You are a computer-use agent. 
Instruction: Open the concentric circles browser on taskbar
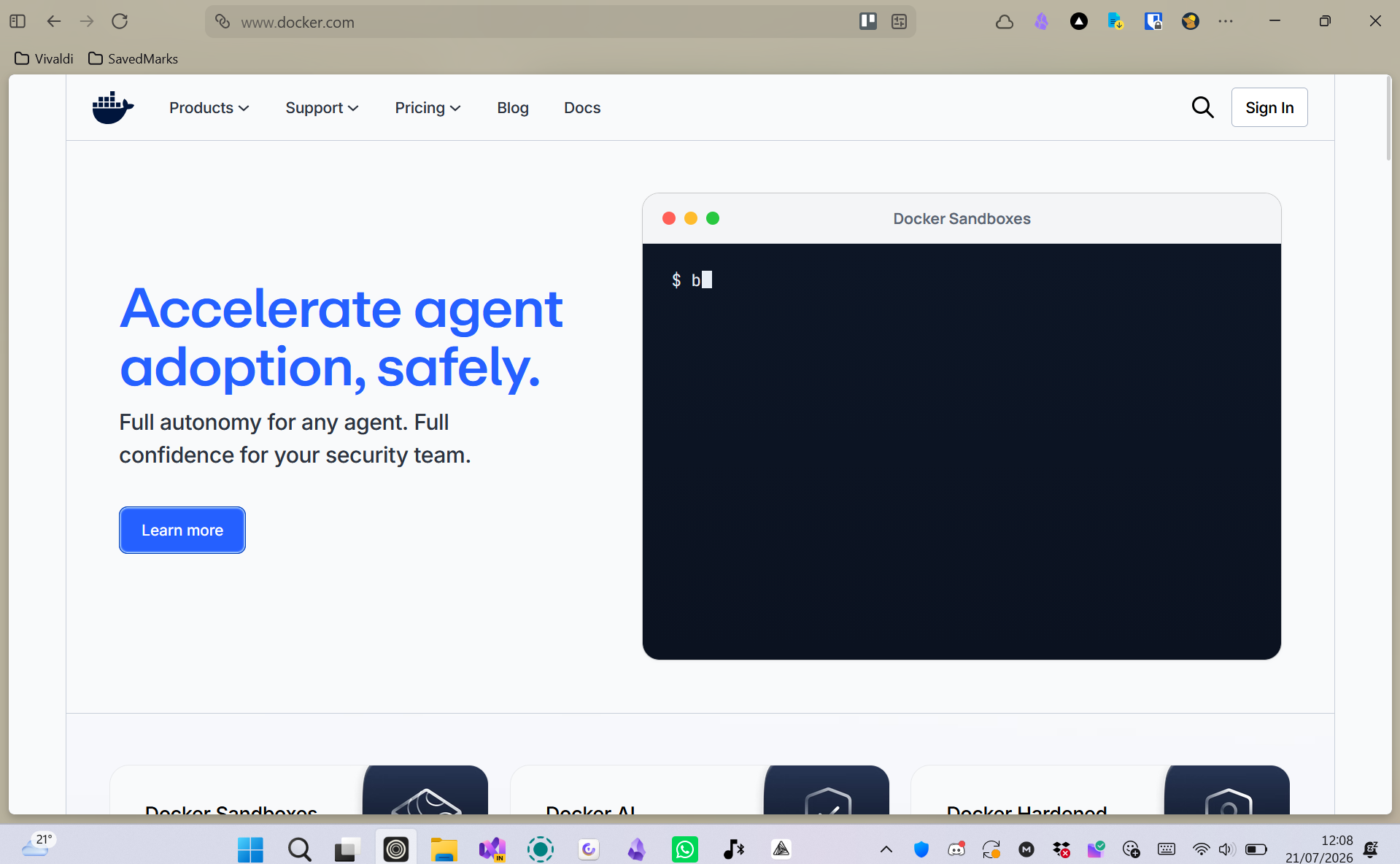pyautogui.click(x=395, y=849)
